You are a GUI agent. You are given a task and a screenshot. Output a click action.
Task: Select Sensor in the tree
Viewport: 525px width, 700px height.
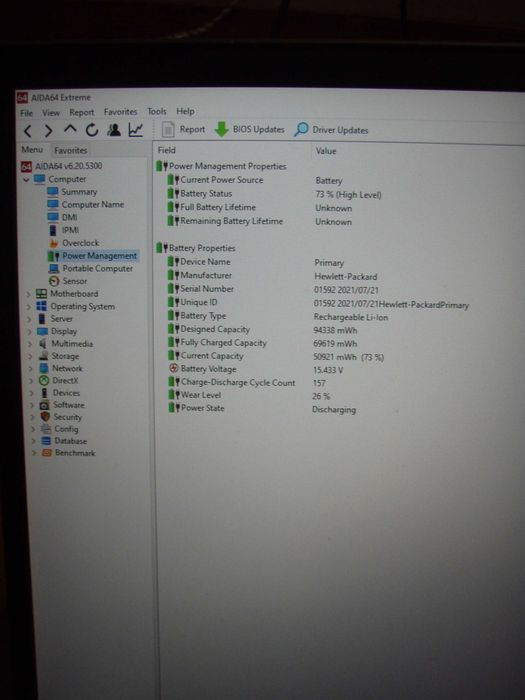[68, 281]
